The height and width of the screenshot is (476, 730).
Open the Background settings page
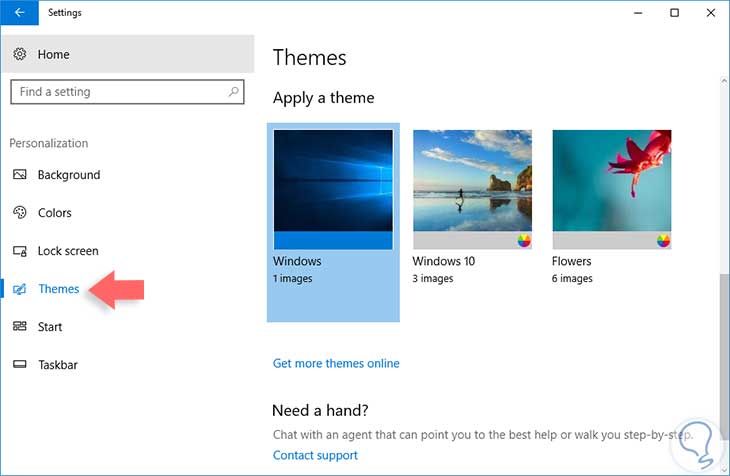[69, 175]
